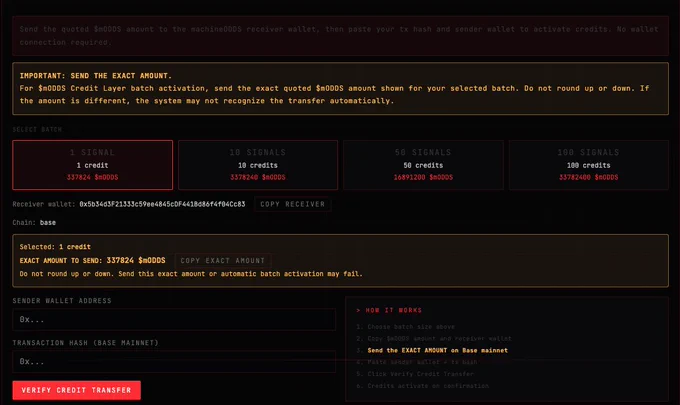Click the 16891200 $mODDS price
Image resolution: width=680 pixels, height=405 pixels.
coord(423,177)
